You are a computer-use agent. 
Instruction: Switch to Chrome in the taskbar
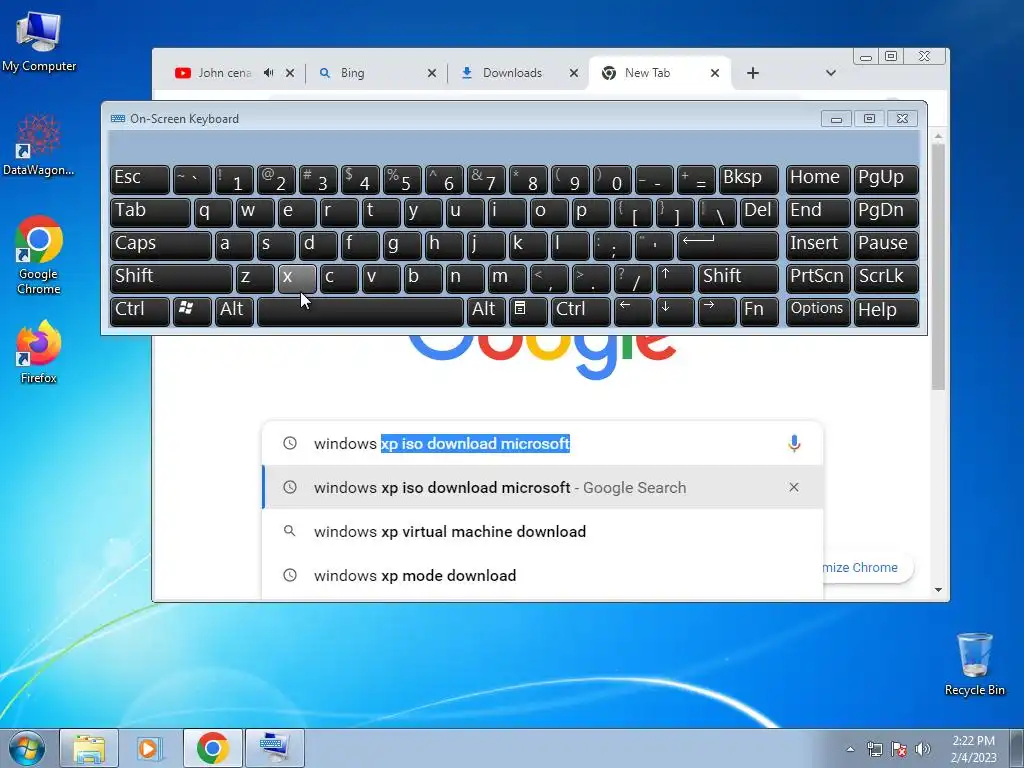coord(212,748)
